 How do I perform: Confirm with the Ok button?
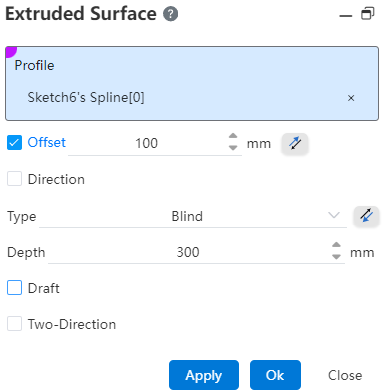[275, 375]
